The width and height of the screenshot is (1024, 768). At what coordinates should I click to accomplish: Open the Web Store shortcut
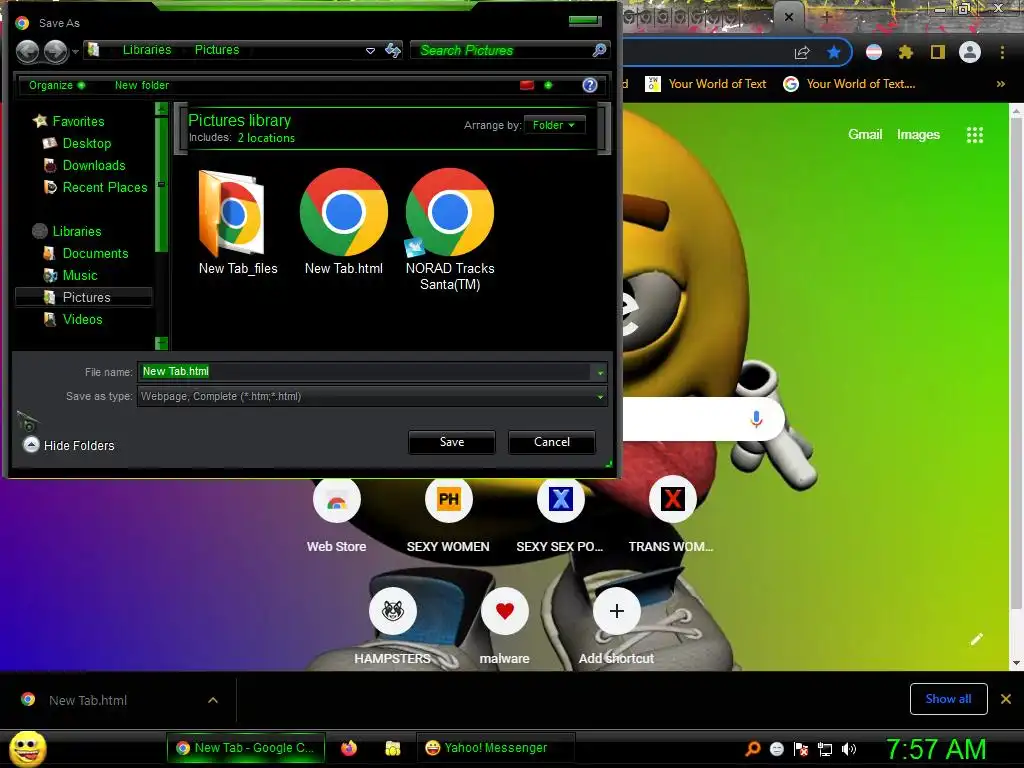[336, 517]
